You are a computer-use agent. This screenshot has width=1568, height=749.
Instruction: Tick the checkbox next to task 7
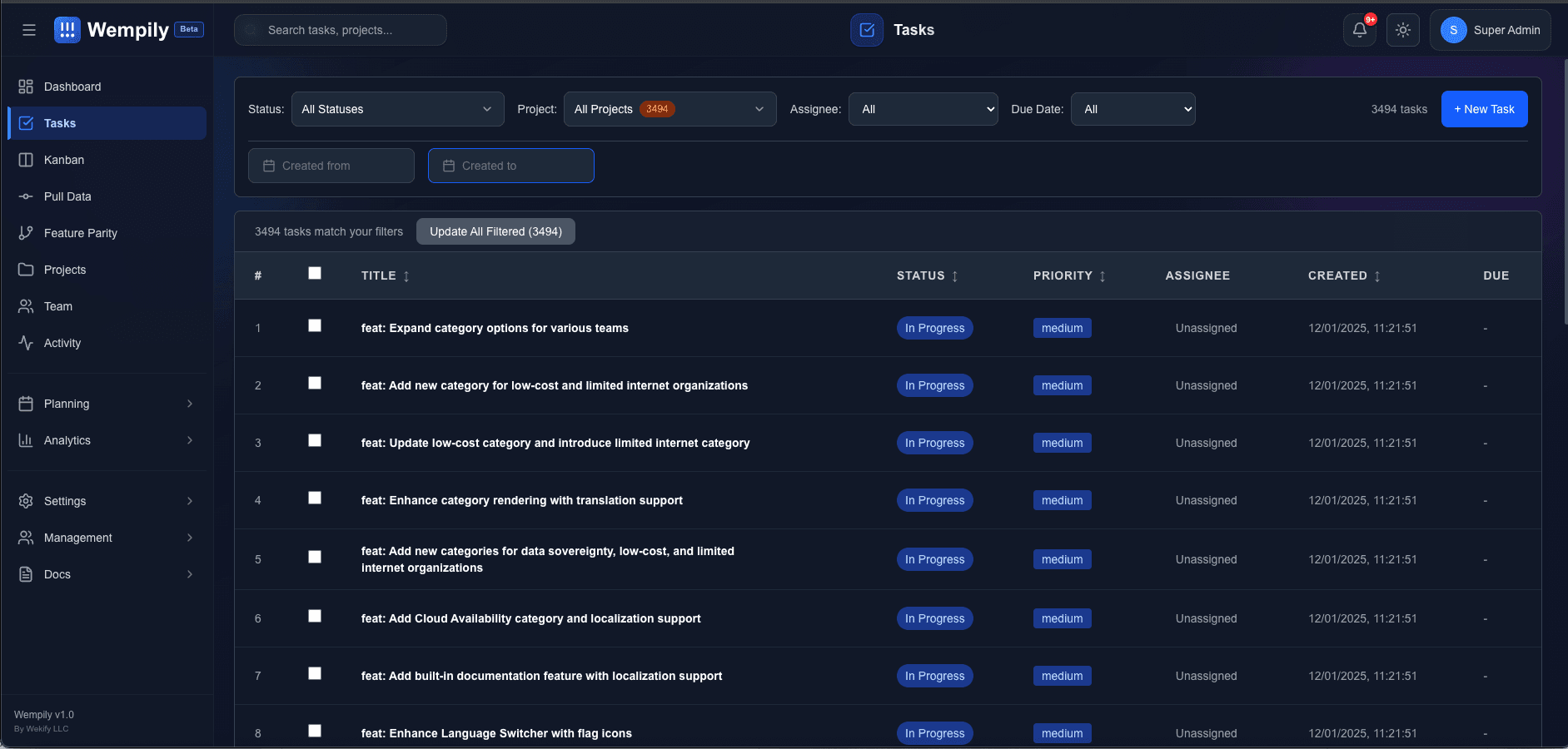[x=315, y=673]
